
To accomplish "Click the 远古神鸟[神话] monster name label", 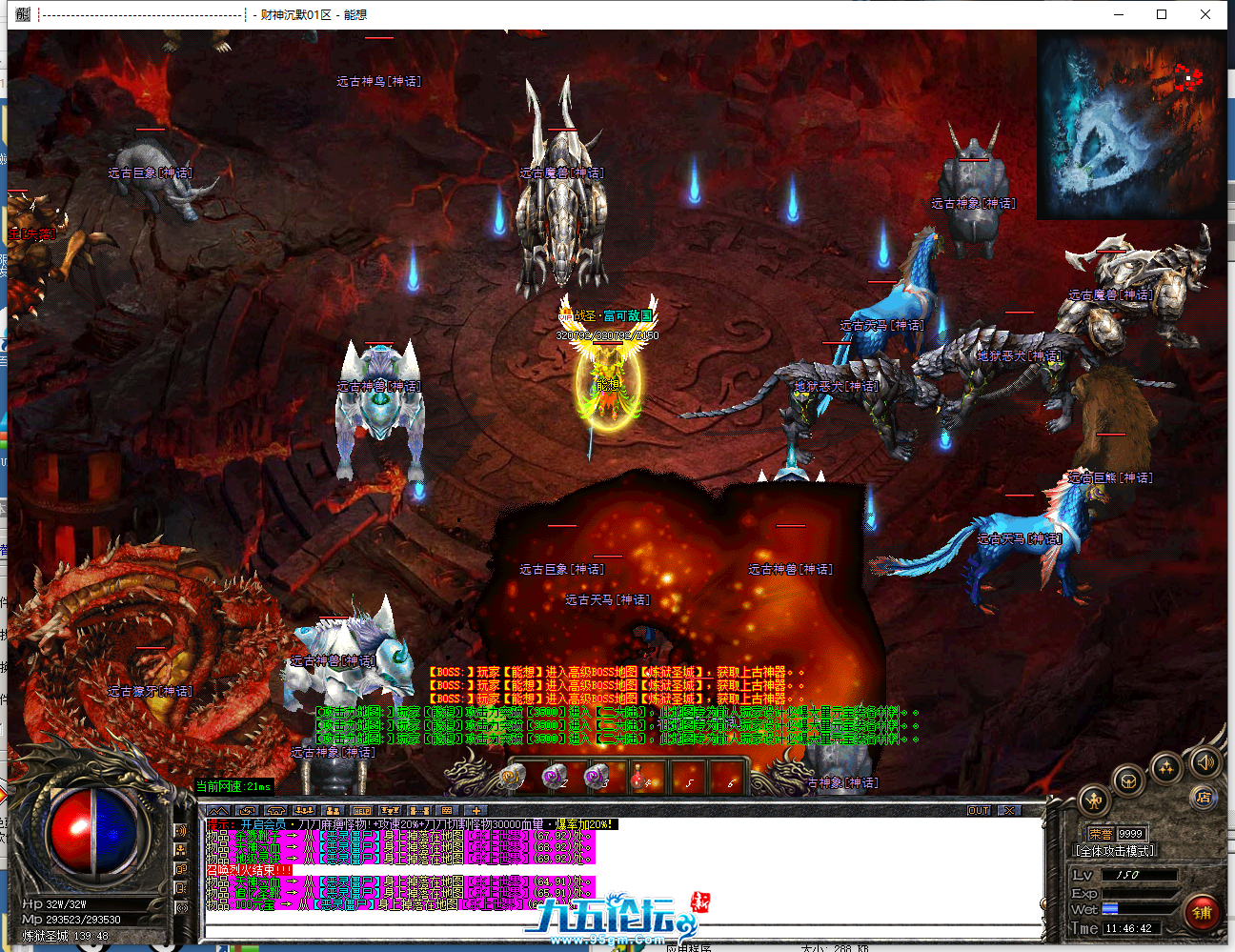I will click(x=378, y=81).
